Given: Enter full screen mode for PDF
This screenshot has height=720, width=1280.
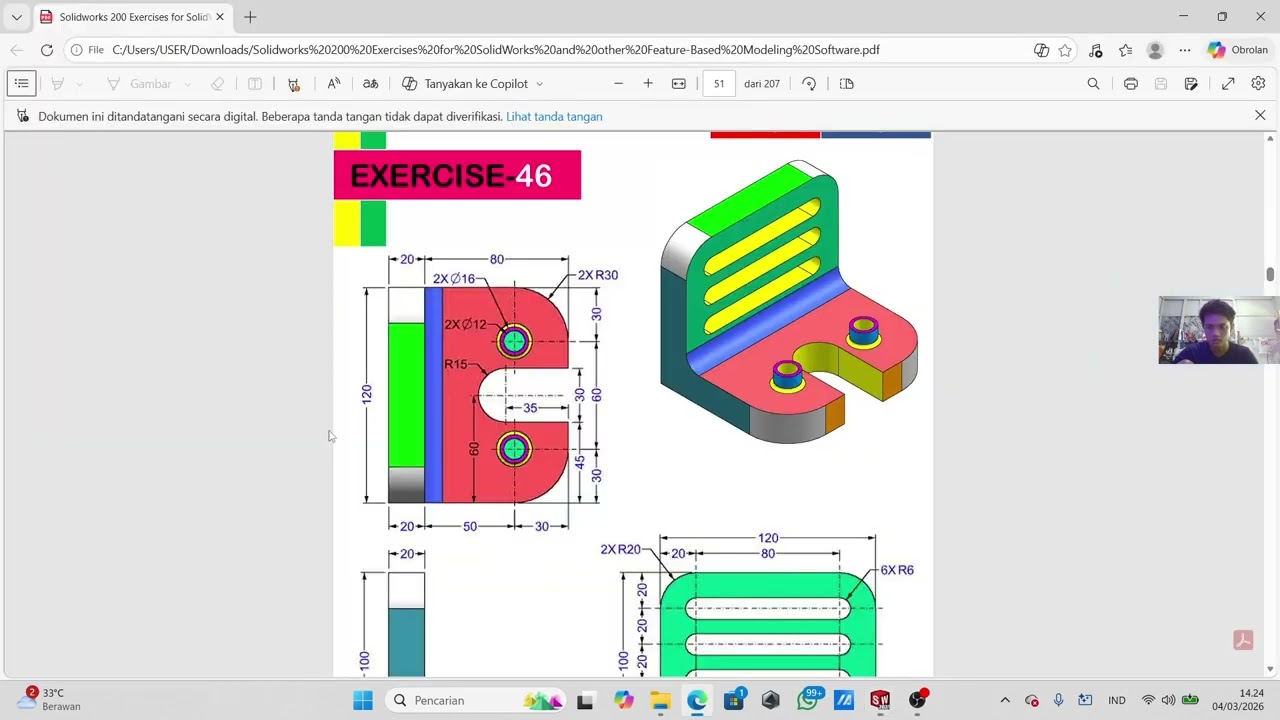Looking at the screenshot, I should (1228, 84).
